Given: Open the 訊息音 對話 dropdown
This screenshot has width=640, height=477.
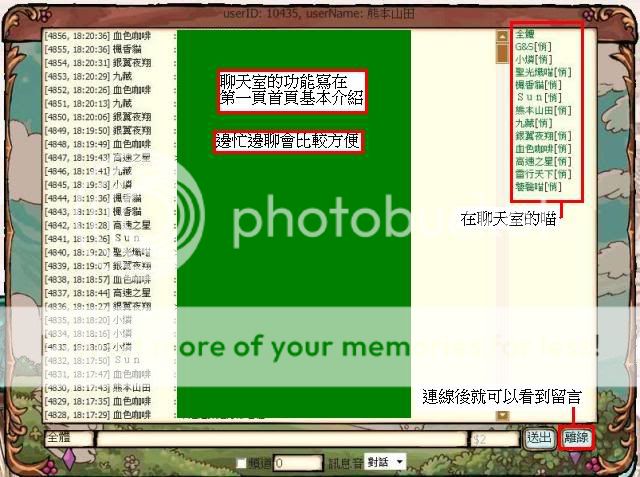Looking at the screenshot, I should coord(385,462).
